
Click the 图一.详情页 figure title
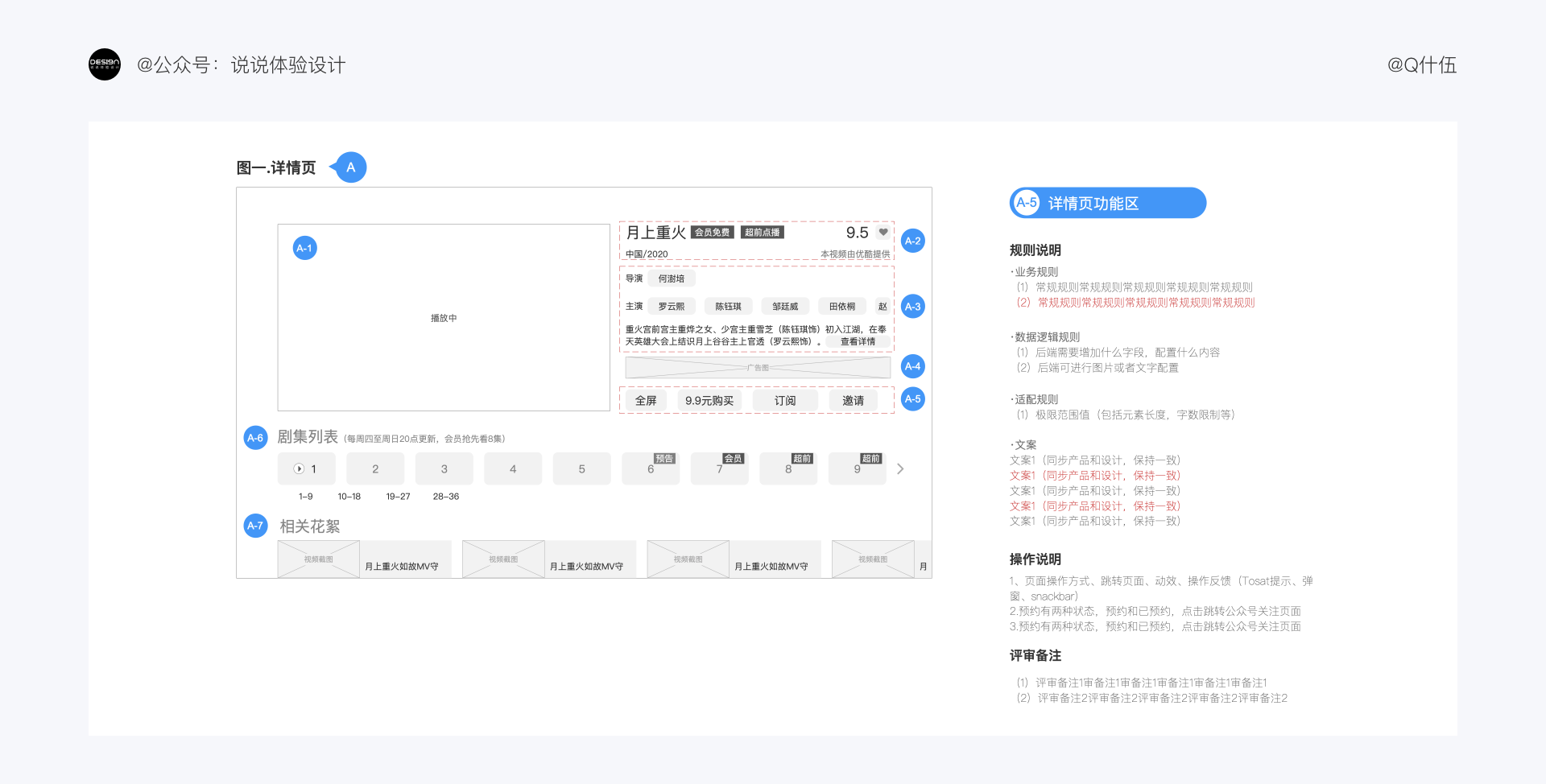pos(276,167)
